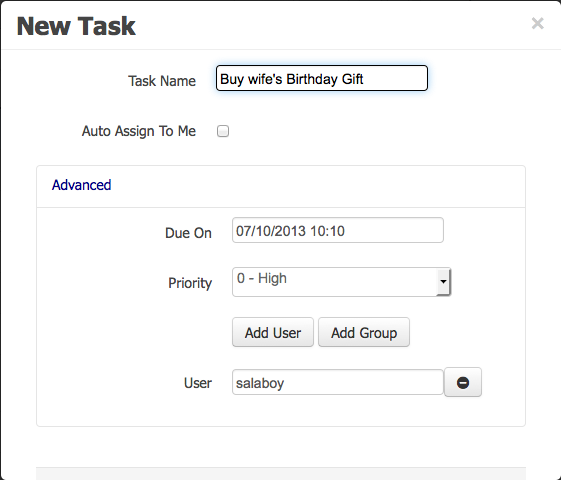Collapse the Advanced section
This screenshot has width=561, height=480.
pyautogui.click(x=82, y=185)
